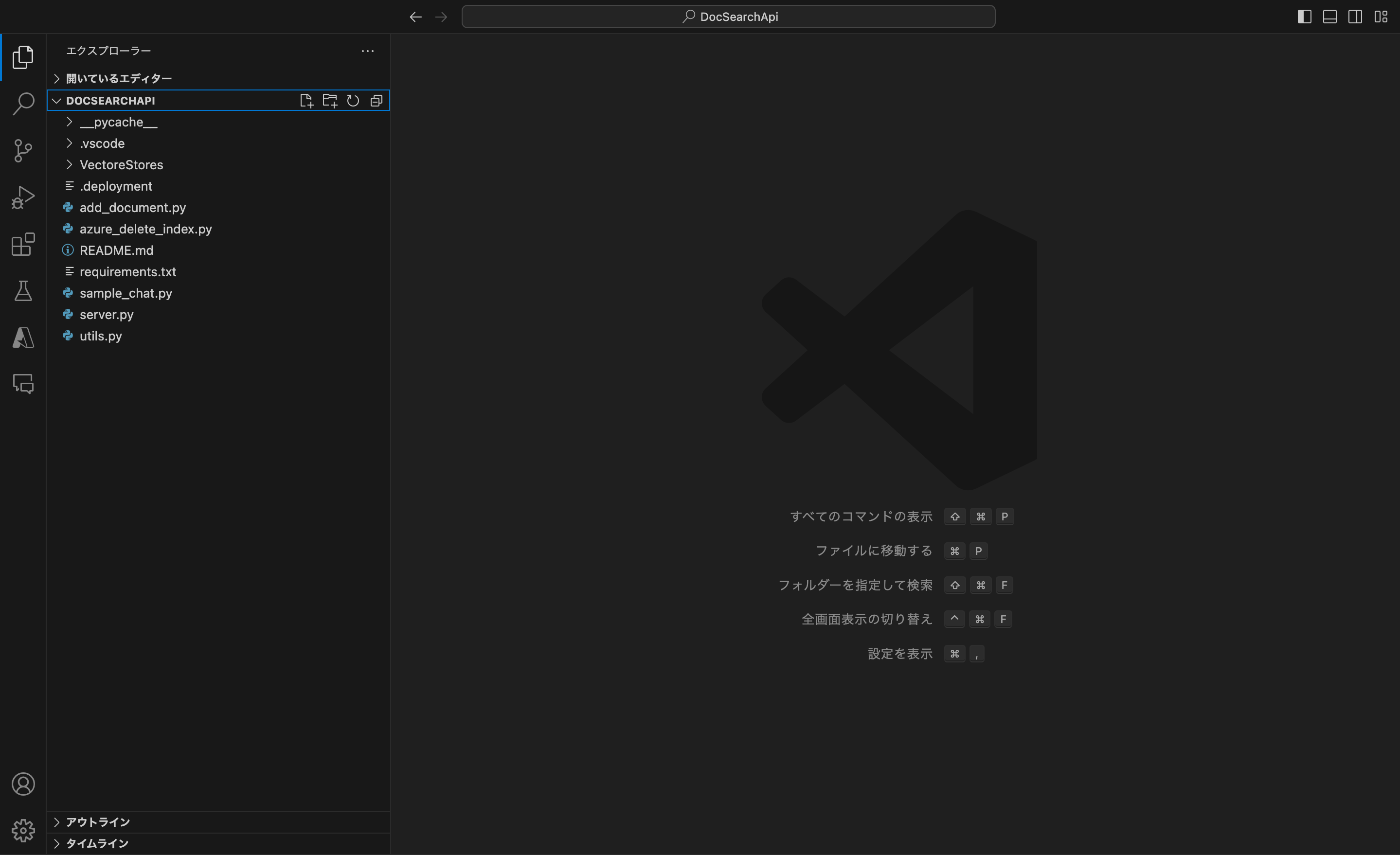Open the Testing flask view
This screenshot has width=1400, height=855.
[x=23, y=290]
